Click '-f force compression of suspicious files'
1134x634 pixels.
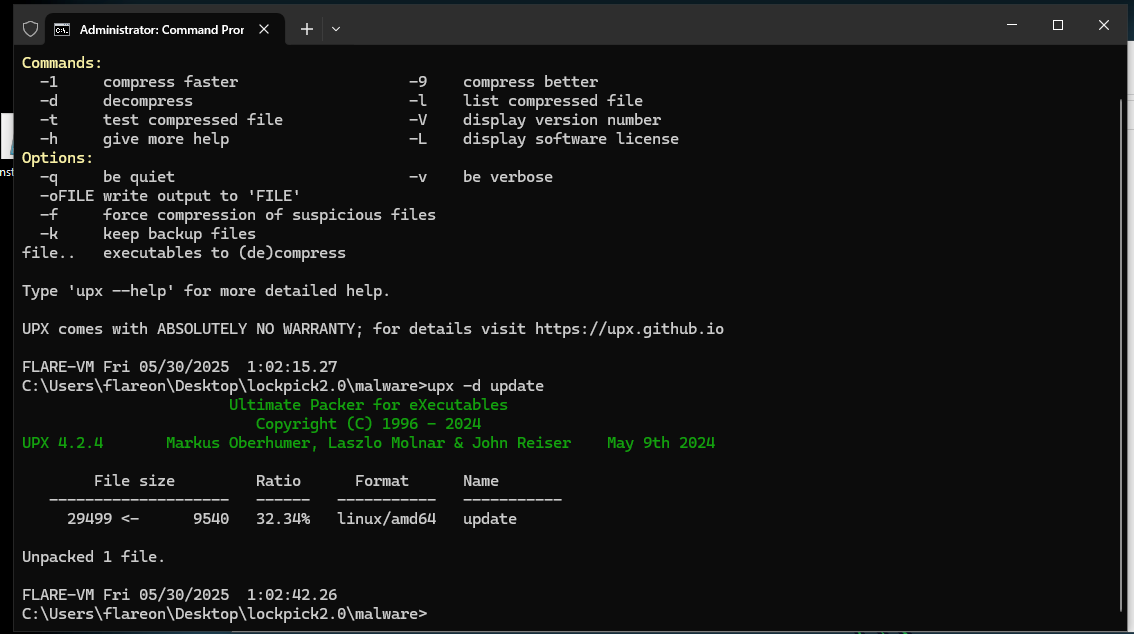[x=238, y=215]
